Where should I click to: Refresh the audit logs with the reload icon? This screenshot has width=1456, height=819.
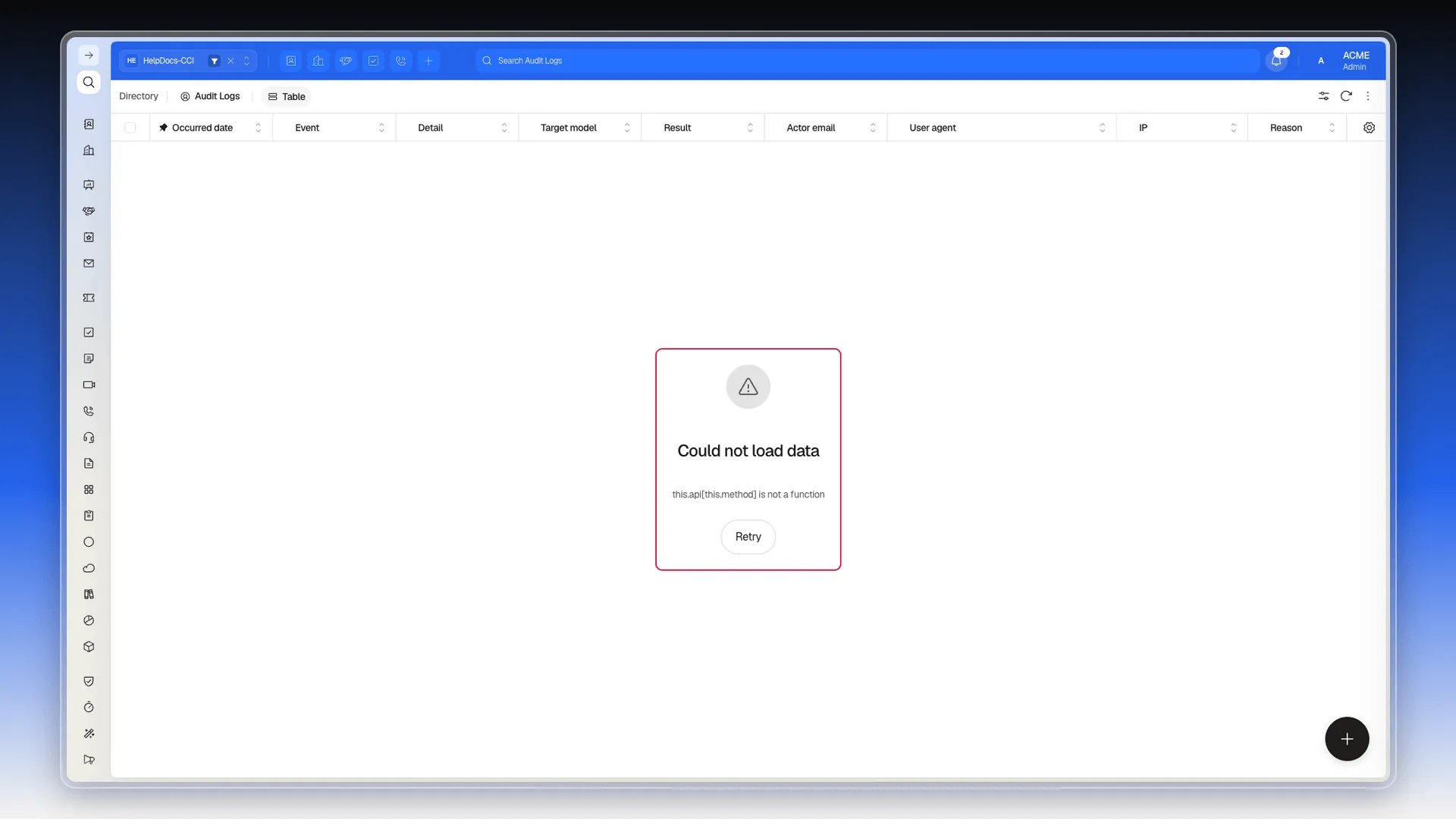coord(1346,96)
